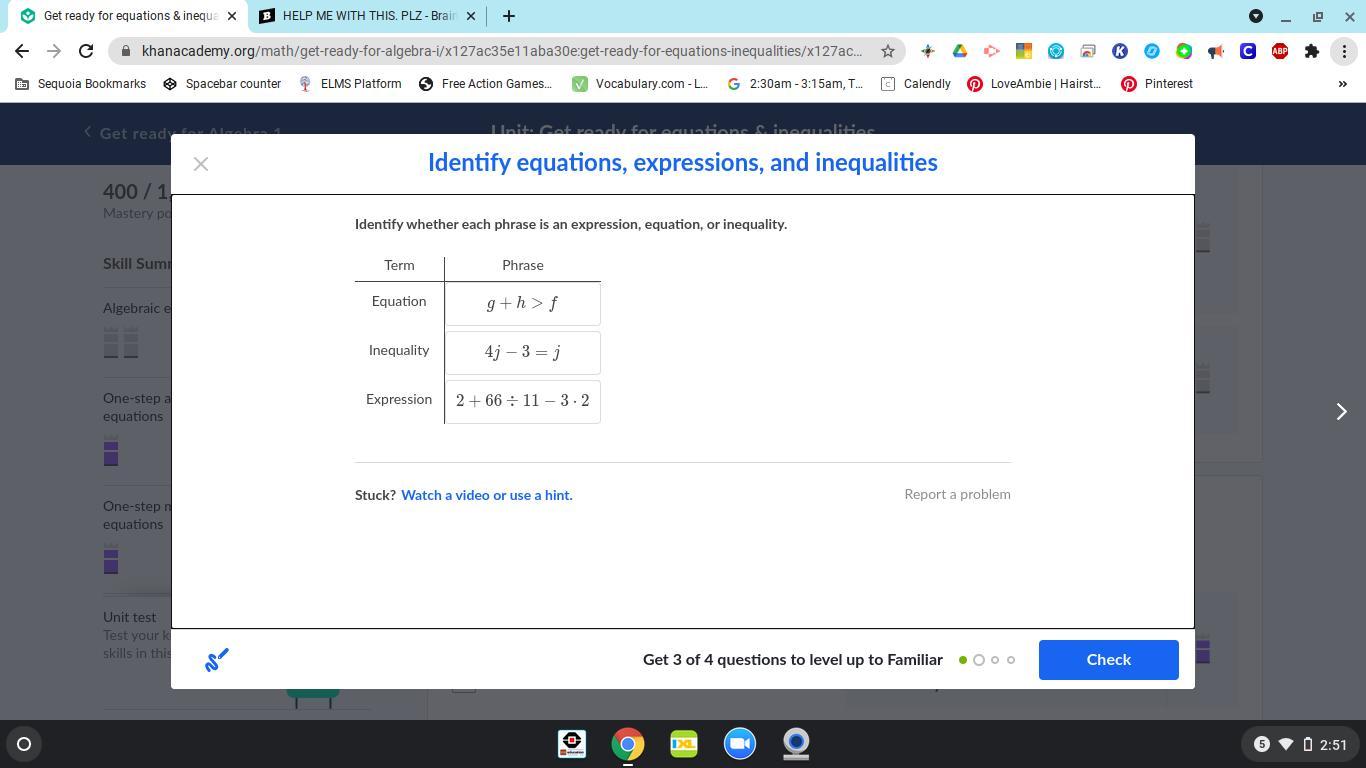
Task: Open the megaphone extension icon
Action: (1215, 51)
